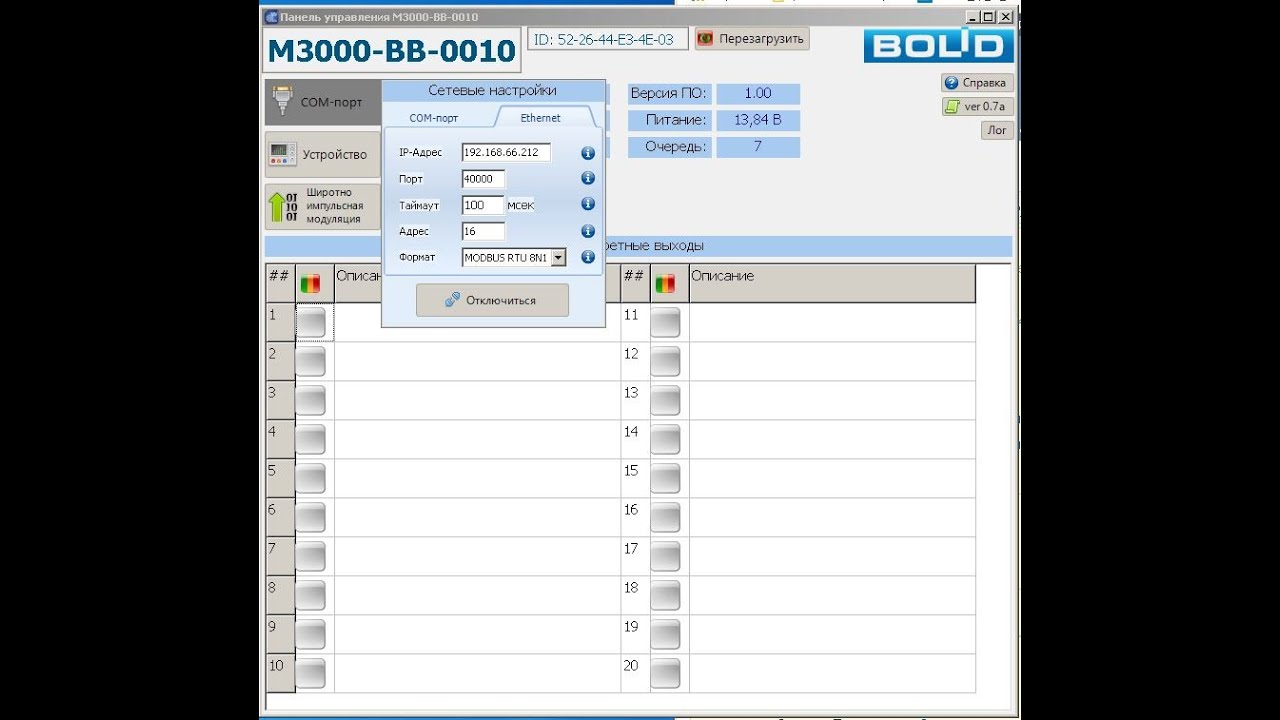The width and height of the screenshot is (1280, 720).
Task: Click the BOLID logo
Action: coord(939,45)
